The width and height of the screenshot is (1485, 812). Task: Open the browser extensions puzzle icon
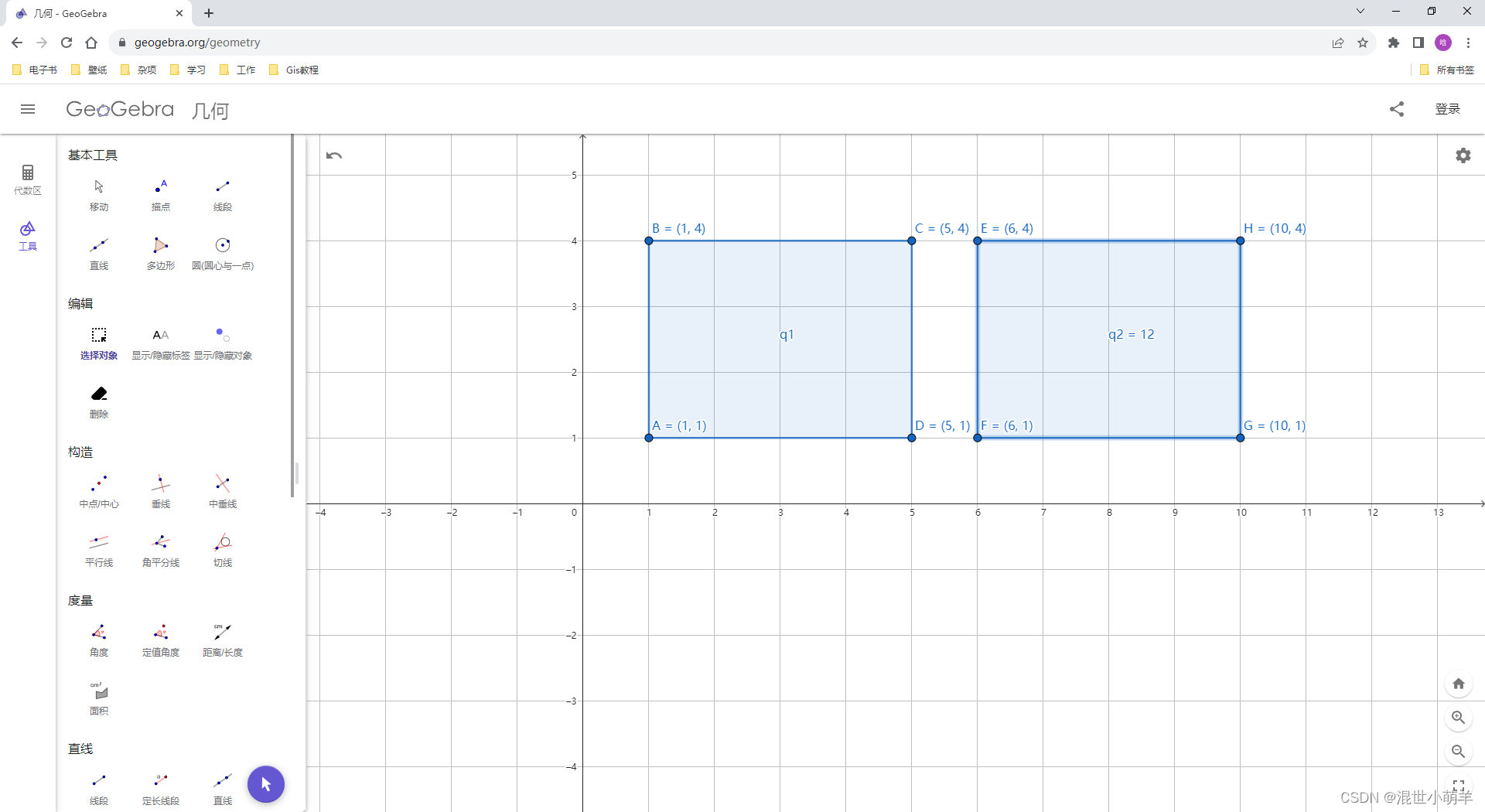point(1394,43)
